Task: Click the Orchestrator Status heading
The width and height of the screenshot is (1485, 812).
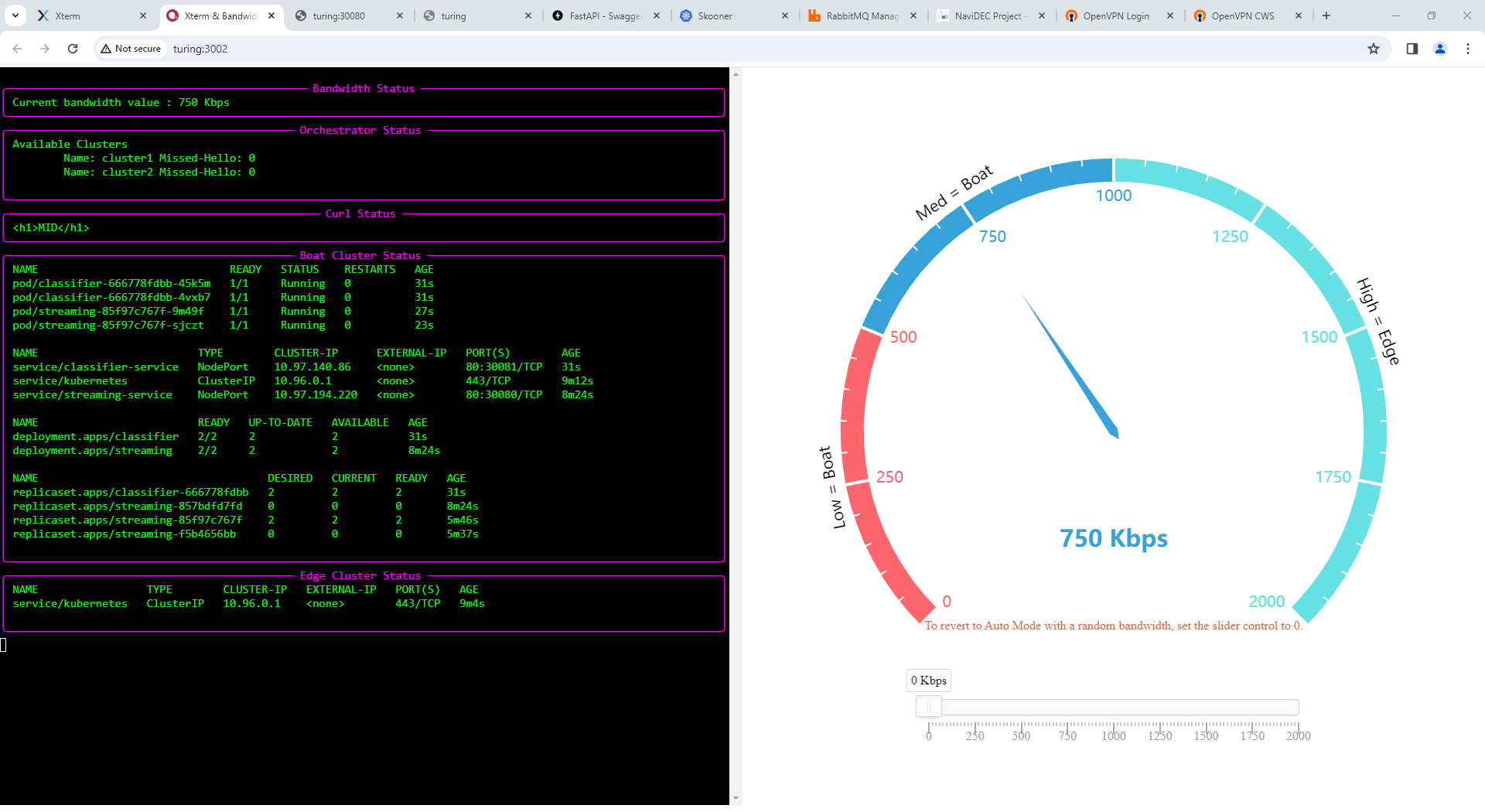Action: (360, 130)
